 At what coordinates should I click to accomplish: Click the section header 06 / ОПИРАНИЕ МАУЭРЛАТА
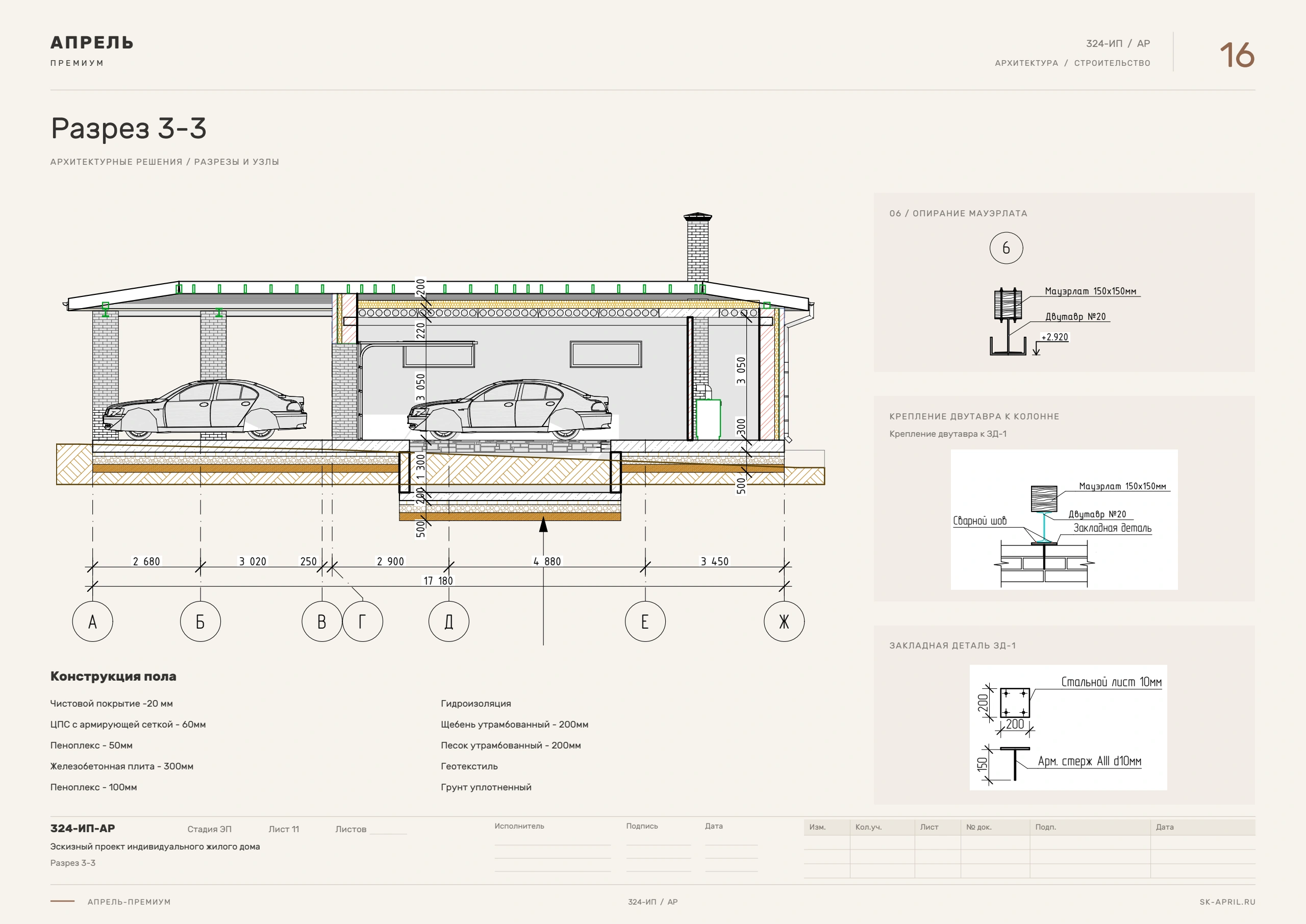959,213
